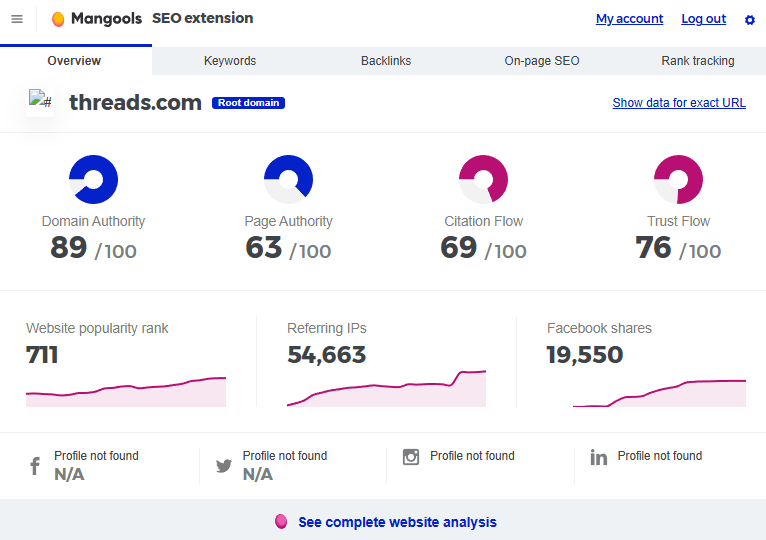Click the Referring IPs trend graph

[386, 389]
